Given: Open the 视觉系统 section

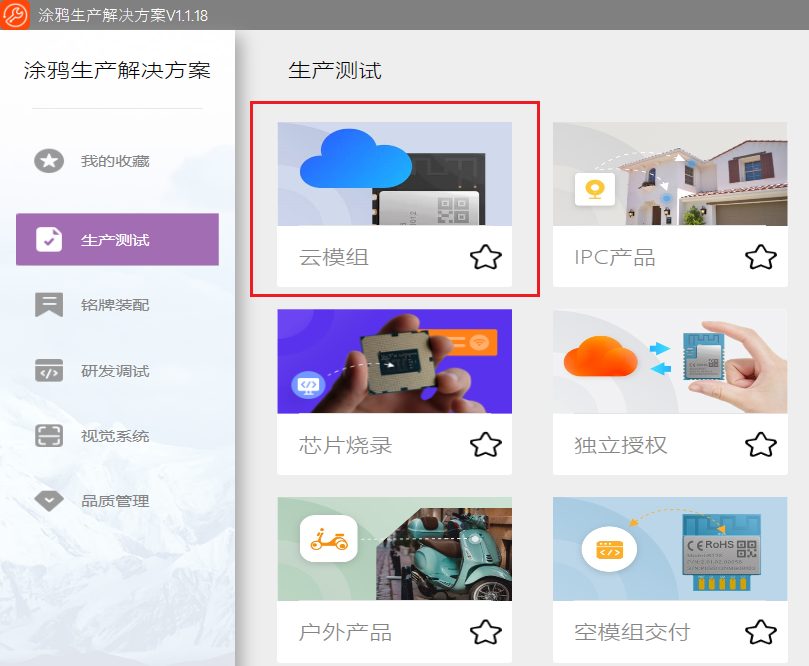Looking at the screenshot, I should (x=117, y=436).
